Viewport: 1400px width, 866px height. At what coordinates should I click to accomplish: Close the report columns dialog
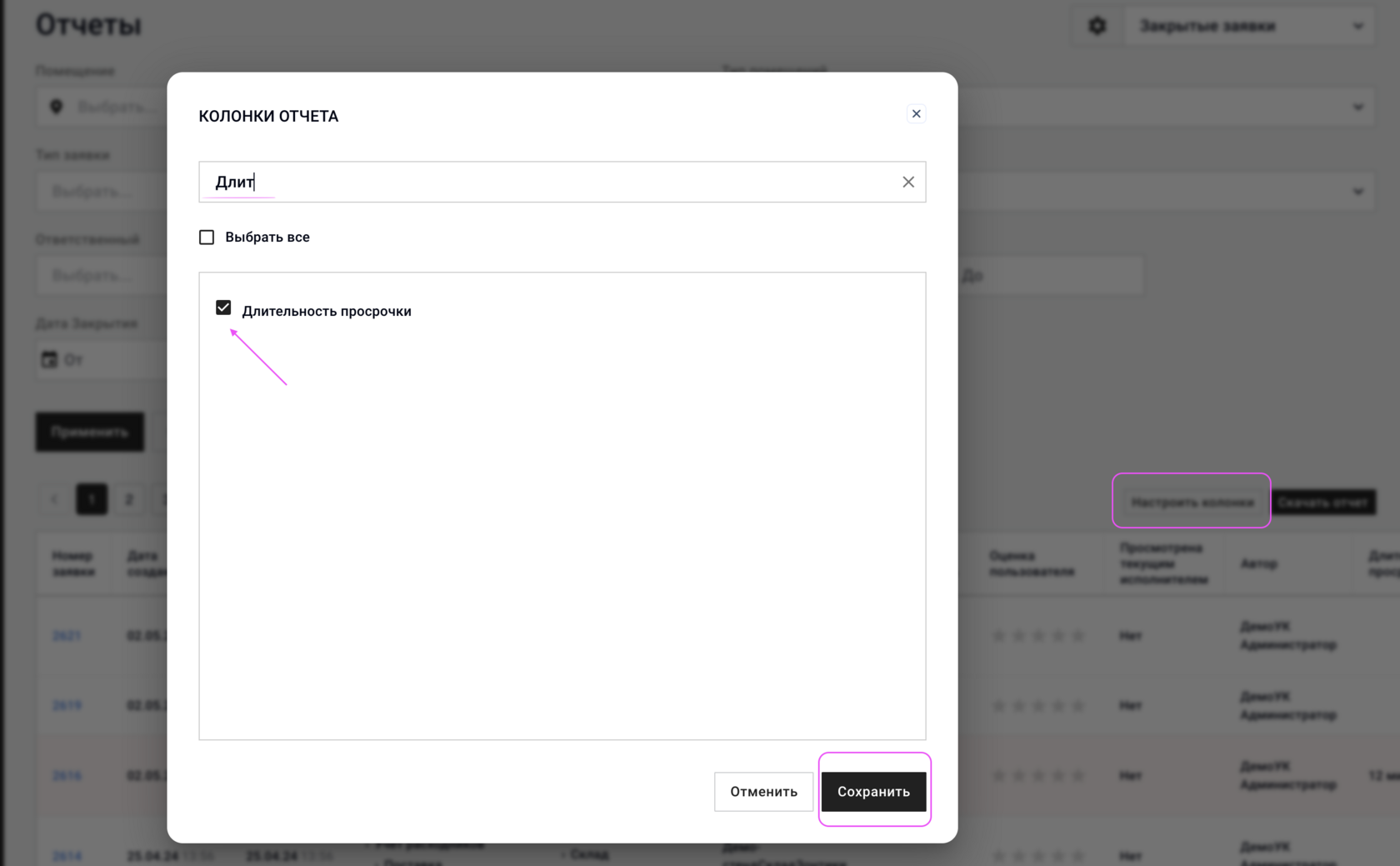916,113
